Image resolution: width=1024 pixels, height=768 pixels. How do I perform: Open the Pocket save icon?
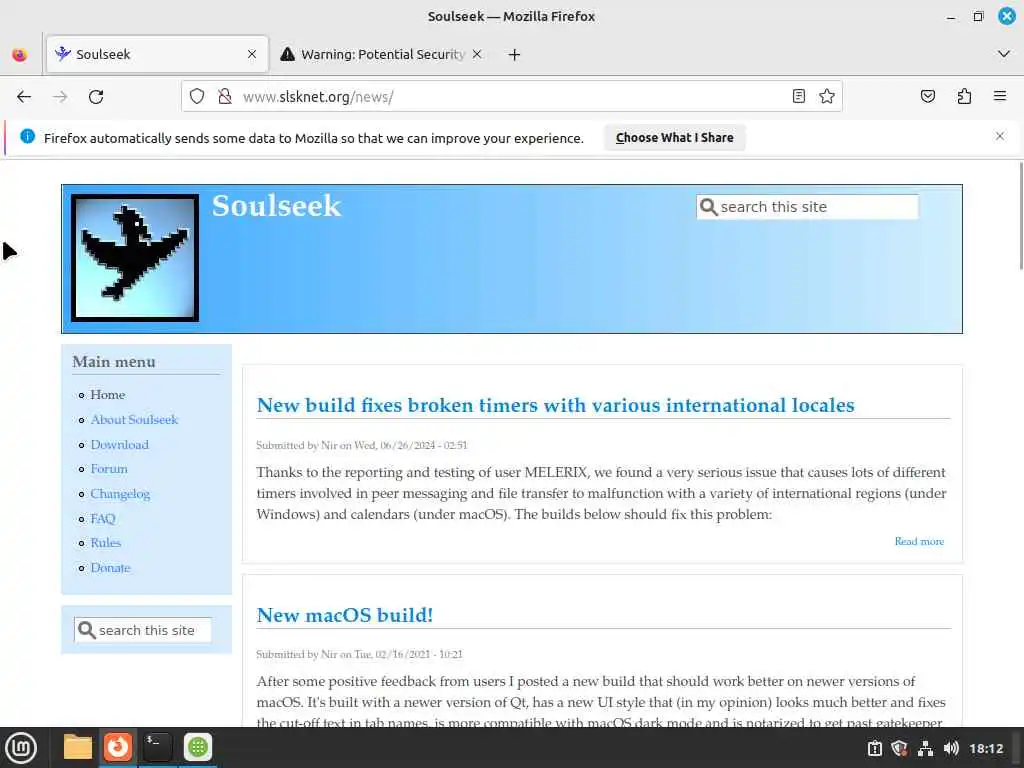point(927,97)
